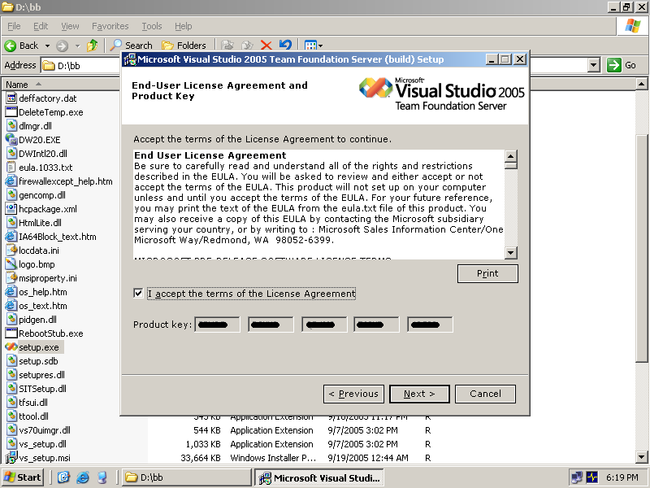The width and height of the screenshot is (650, 488).
Task: Click the second product key field
Action: click(x=270, y=324)
